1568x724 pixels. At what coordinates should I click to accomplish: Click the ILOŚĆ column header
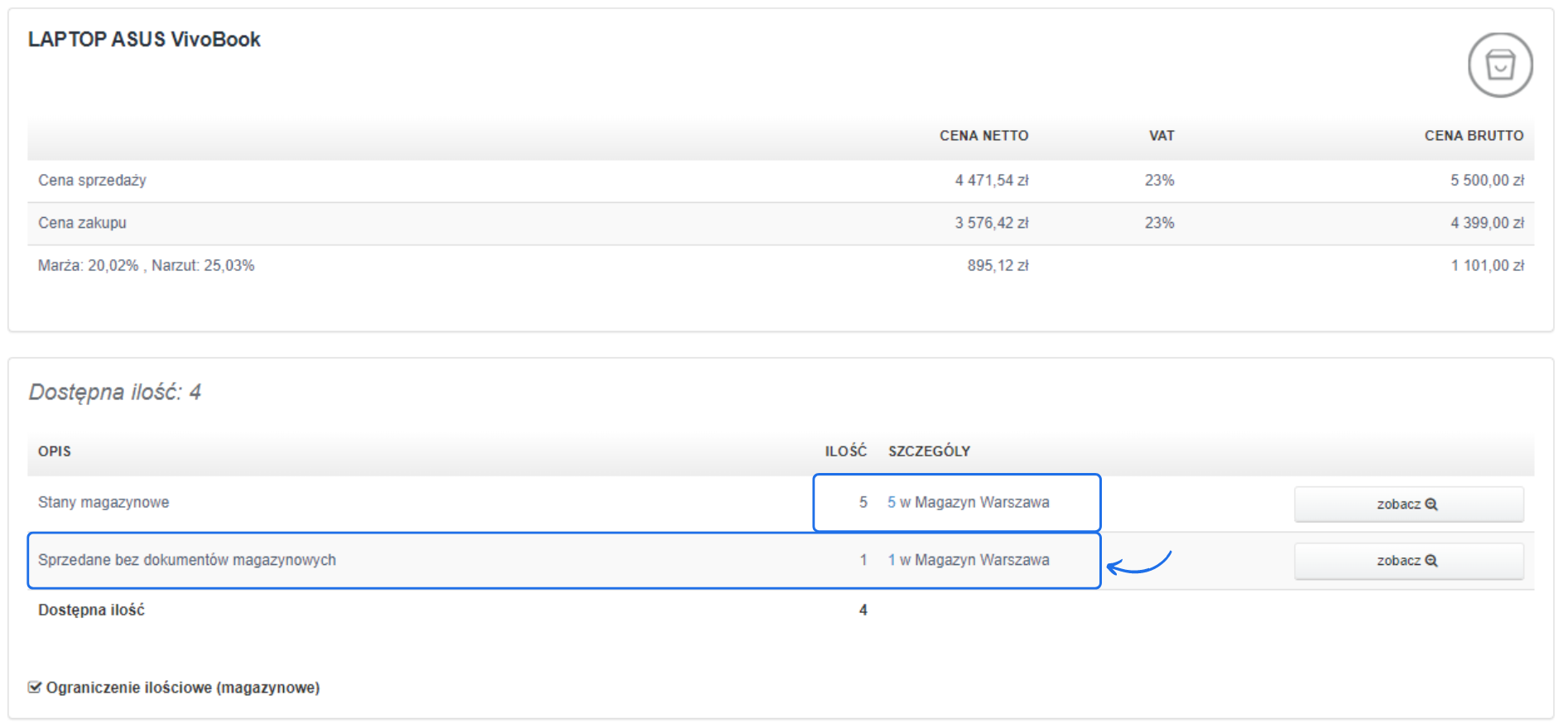[x=845, y=451]
